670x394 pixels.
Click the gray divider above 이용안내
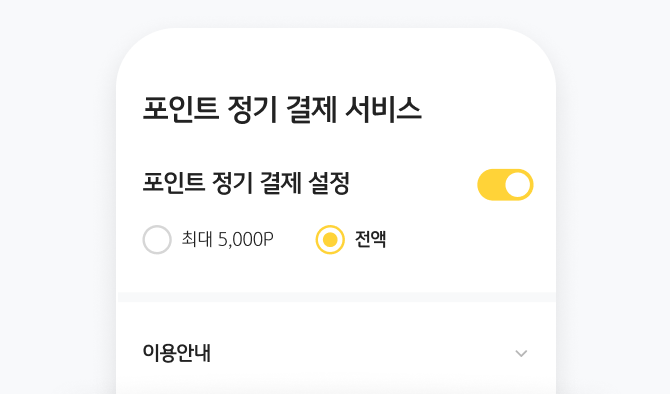click(x=336, y=297)
